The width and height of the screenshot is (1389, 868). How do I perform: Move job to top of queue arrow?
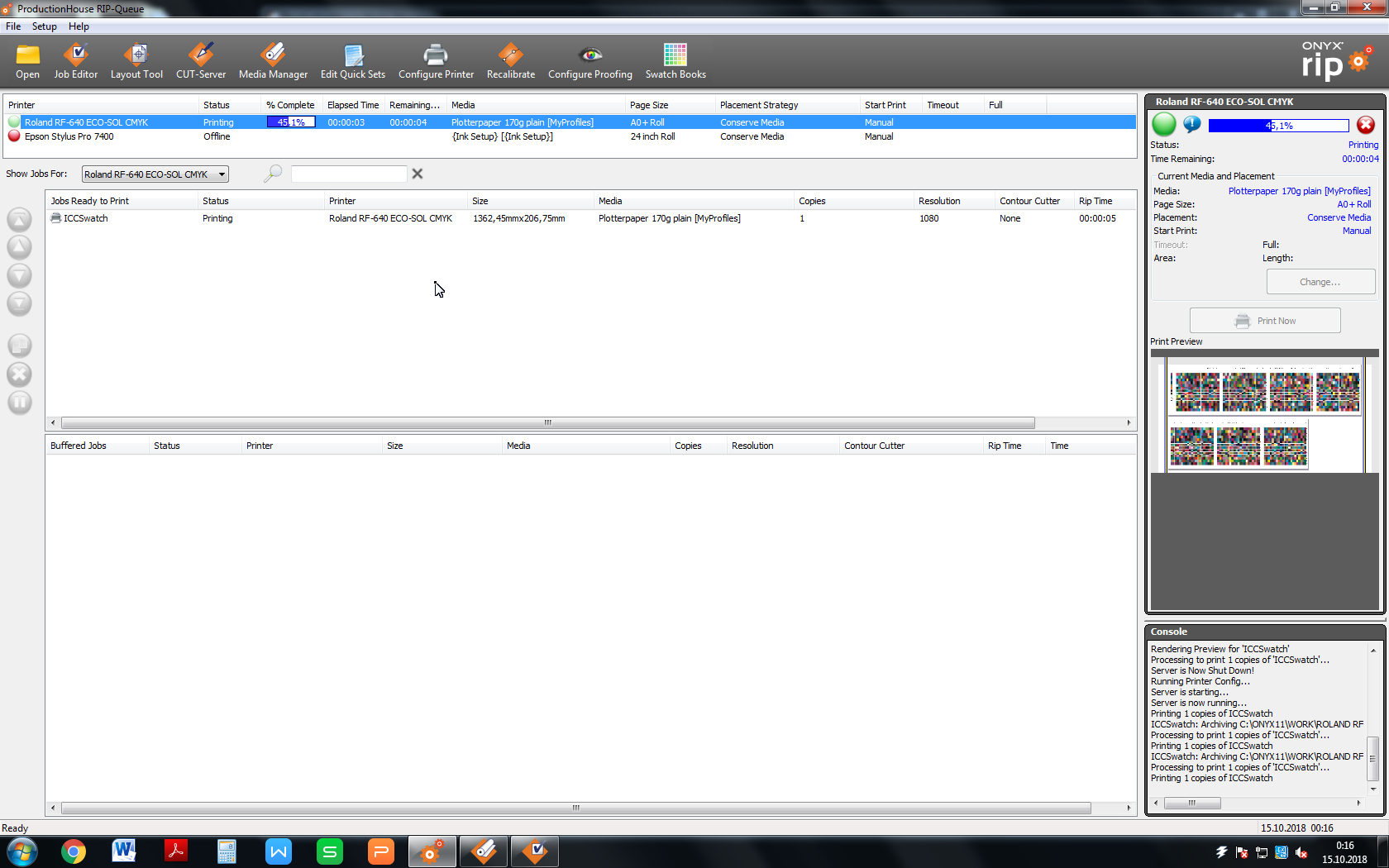click(19, 220)
